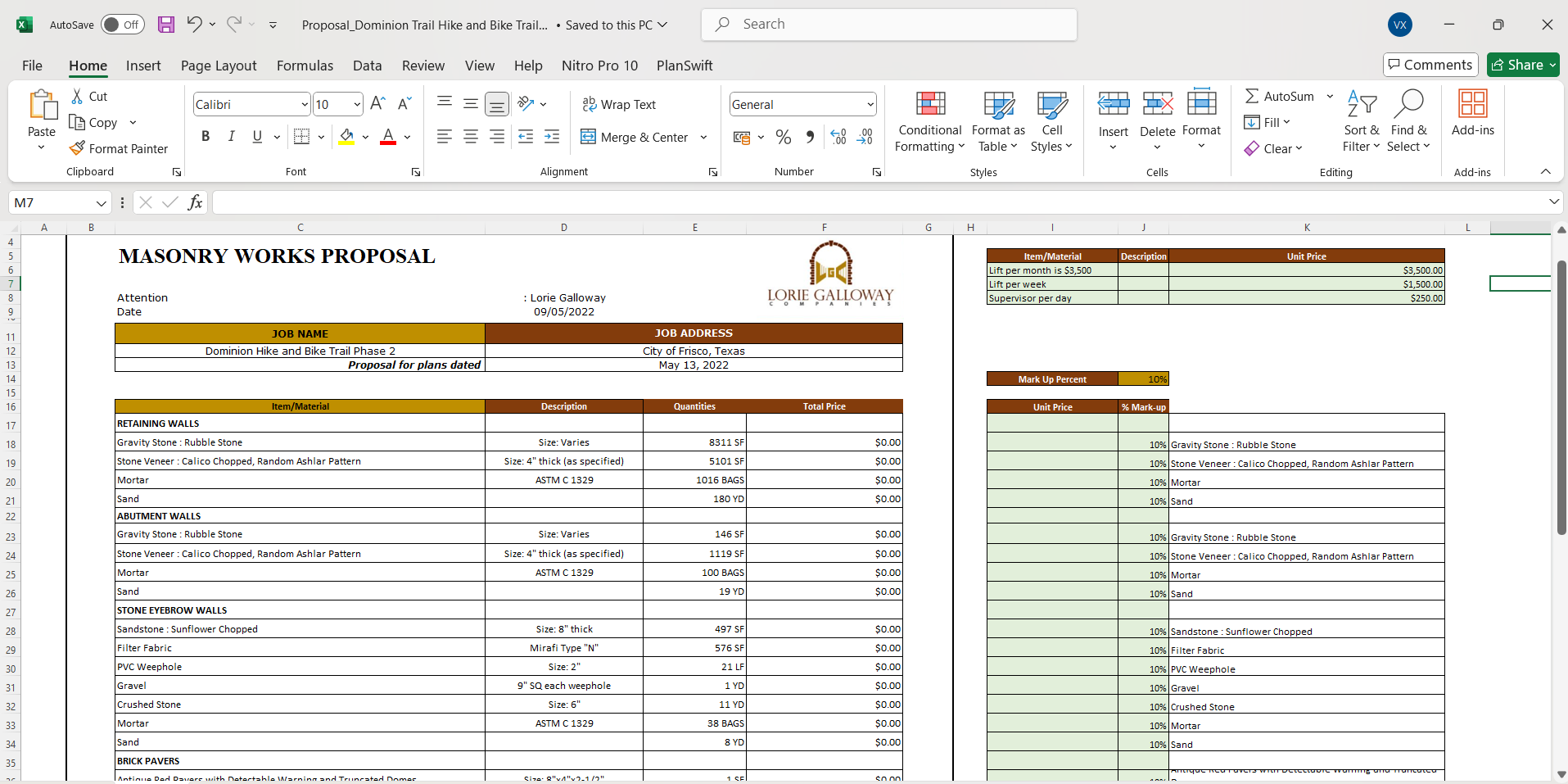Click Decrease Decimal icon

tap(865, 137)
